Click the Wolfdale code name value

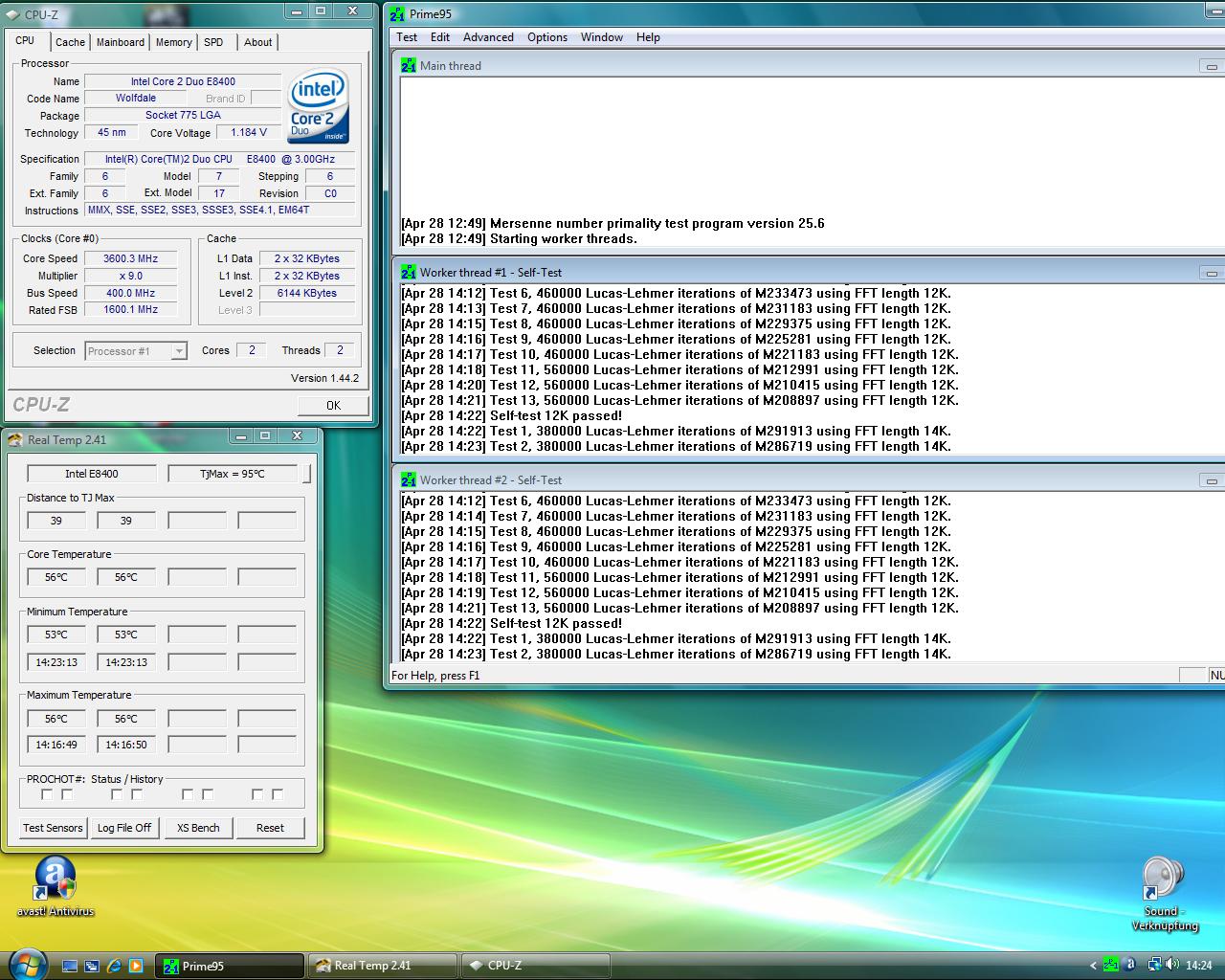pos(136,98)
